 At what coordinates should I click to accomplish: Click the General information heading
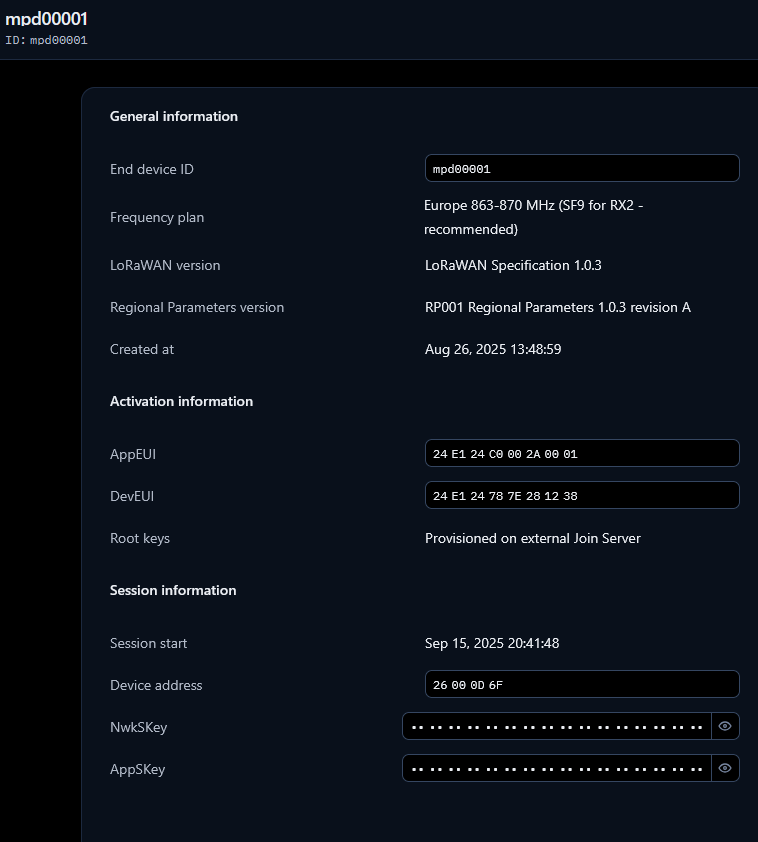click(x=174, y=116)
